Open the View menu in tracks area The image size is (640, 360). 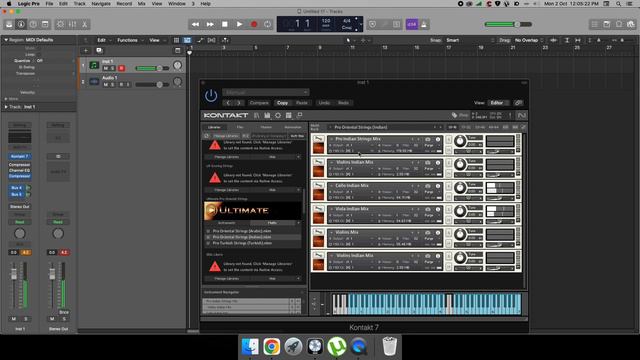pyautogui.click(x=157, y=40)
